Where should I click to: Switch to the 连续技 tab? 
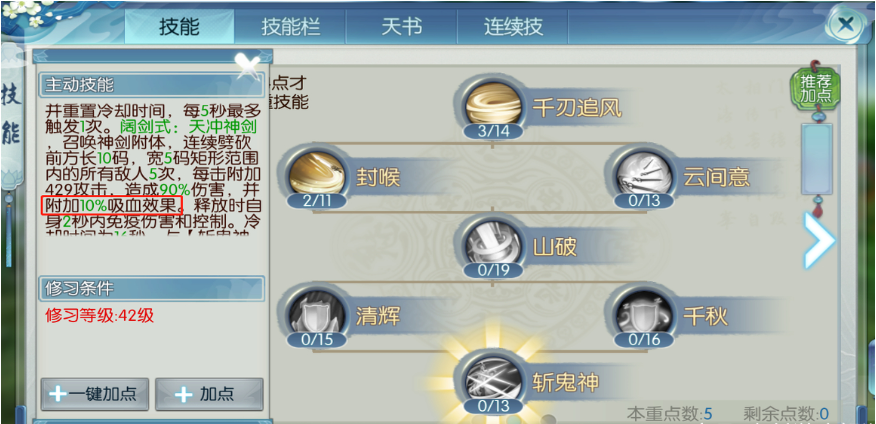[513, 27]
